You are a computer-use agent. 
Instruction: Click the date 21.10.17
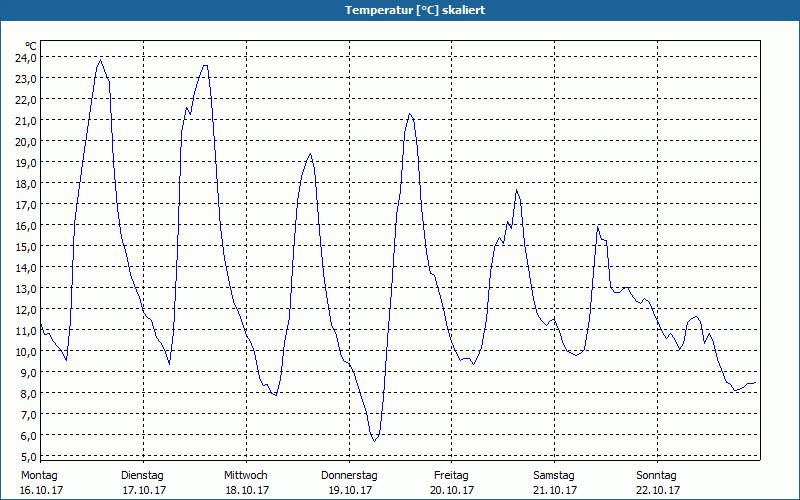pos(556,490)
